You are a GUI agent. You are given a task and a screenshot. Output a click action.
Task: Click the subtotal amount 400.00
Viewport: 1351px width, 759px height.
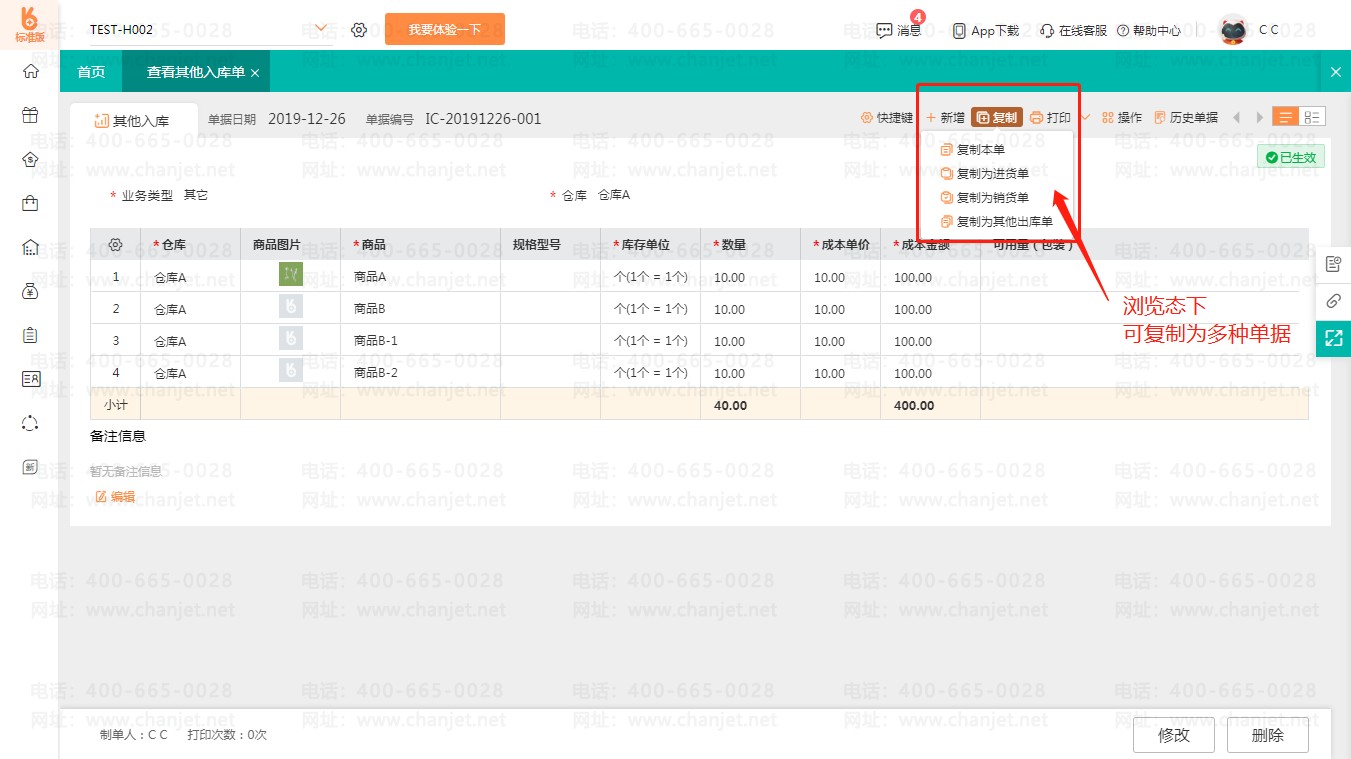913,405
